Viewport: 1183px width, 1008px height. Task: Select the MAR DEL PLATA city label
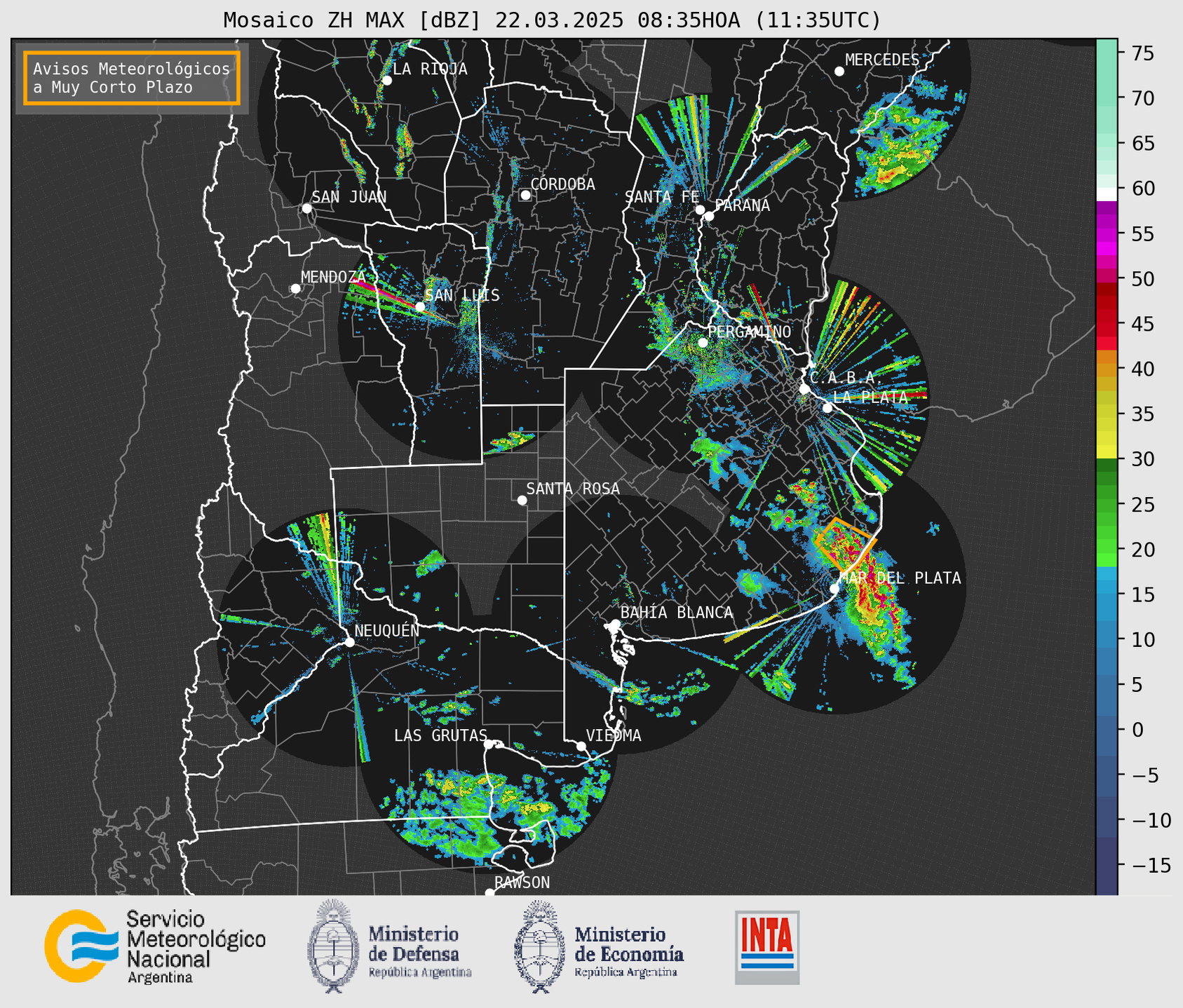click(x=900, y=578)
